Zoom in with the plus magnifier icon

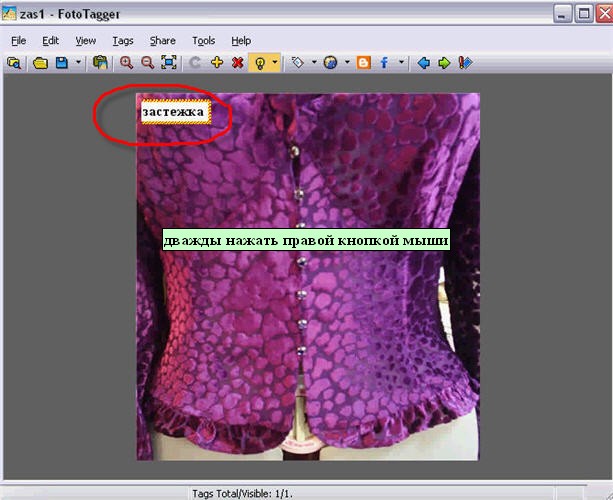click(127, 63)
